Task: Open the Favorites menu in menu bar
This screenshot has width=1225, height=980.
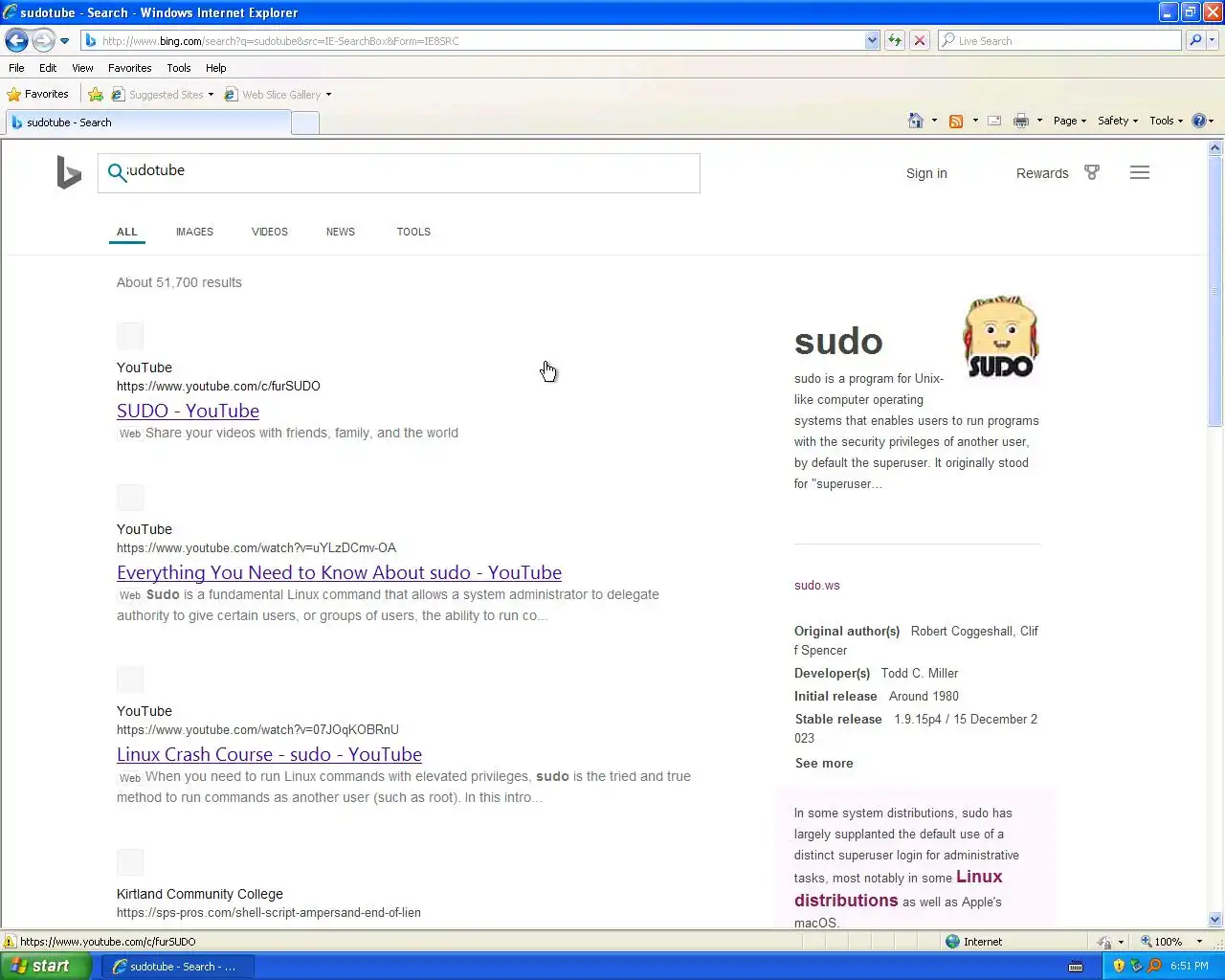Action: tap(129, 68)
